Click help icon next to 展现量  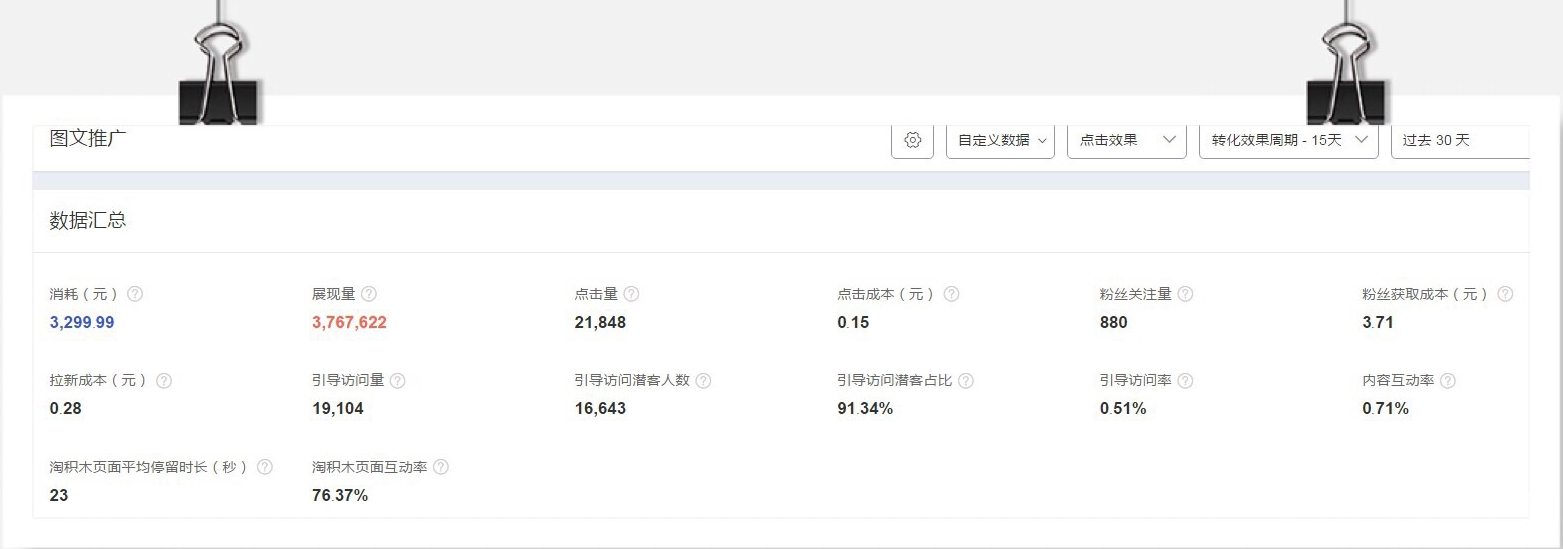coord(368,294)
